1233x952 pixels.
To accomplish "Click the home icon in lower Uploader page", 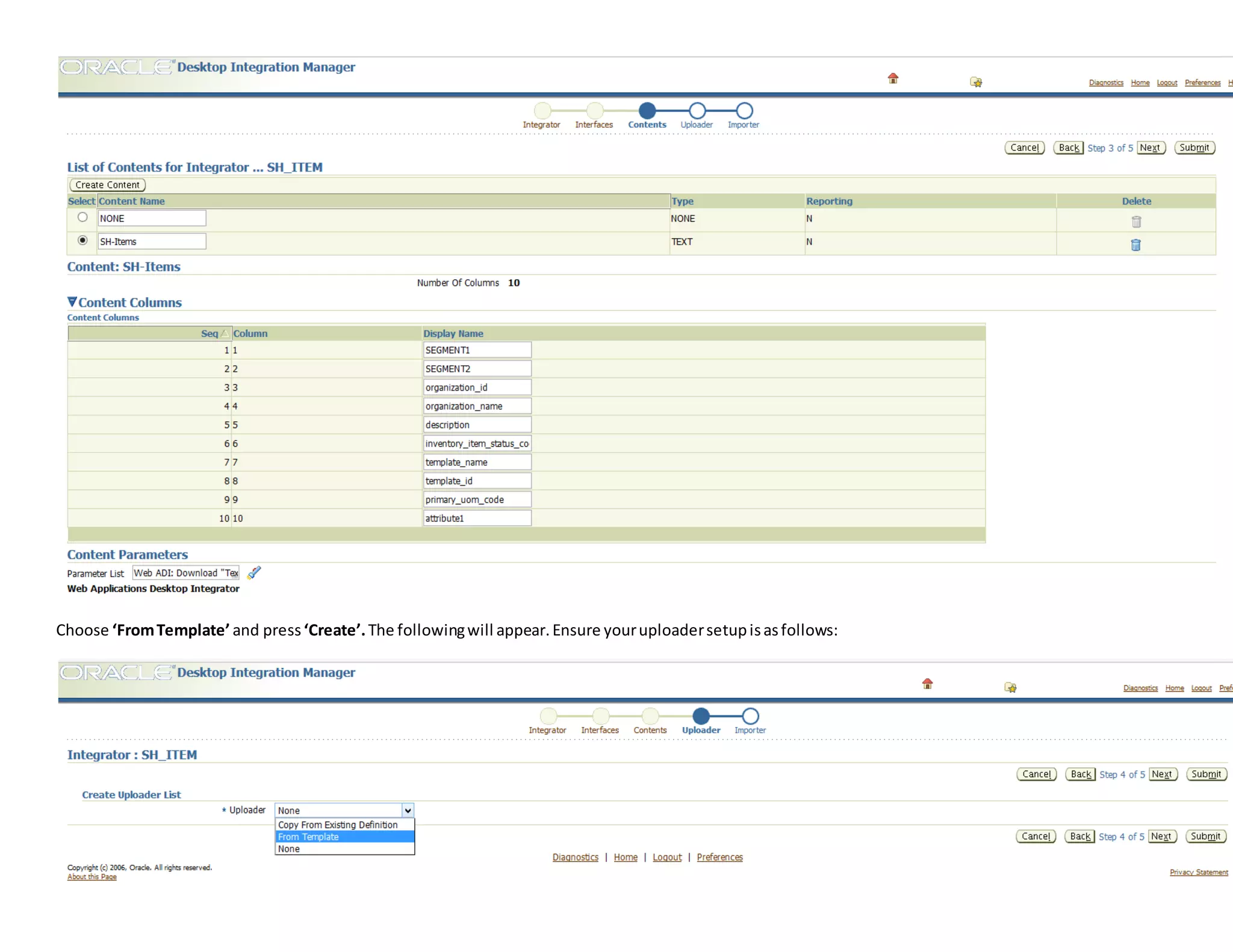I will (x=927, y=684).
